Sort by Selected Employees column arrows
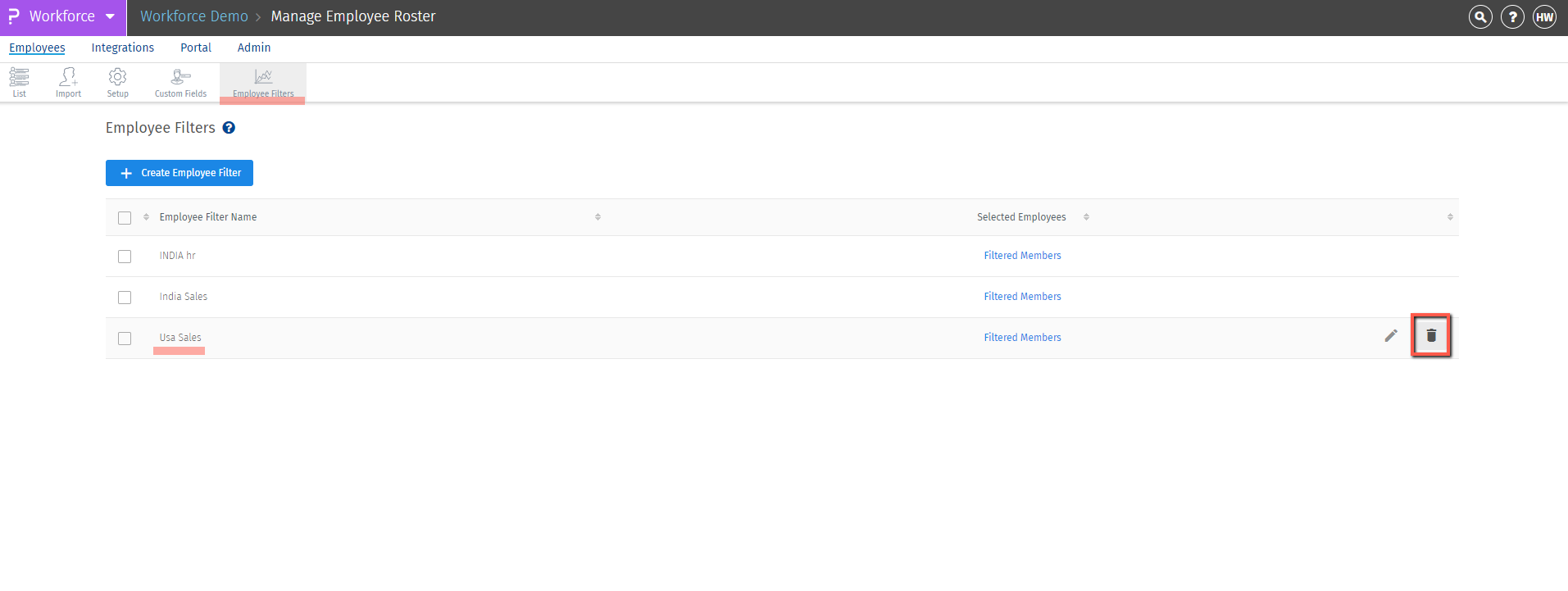1568x591 pixels. [x=1086, y=217]
